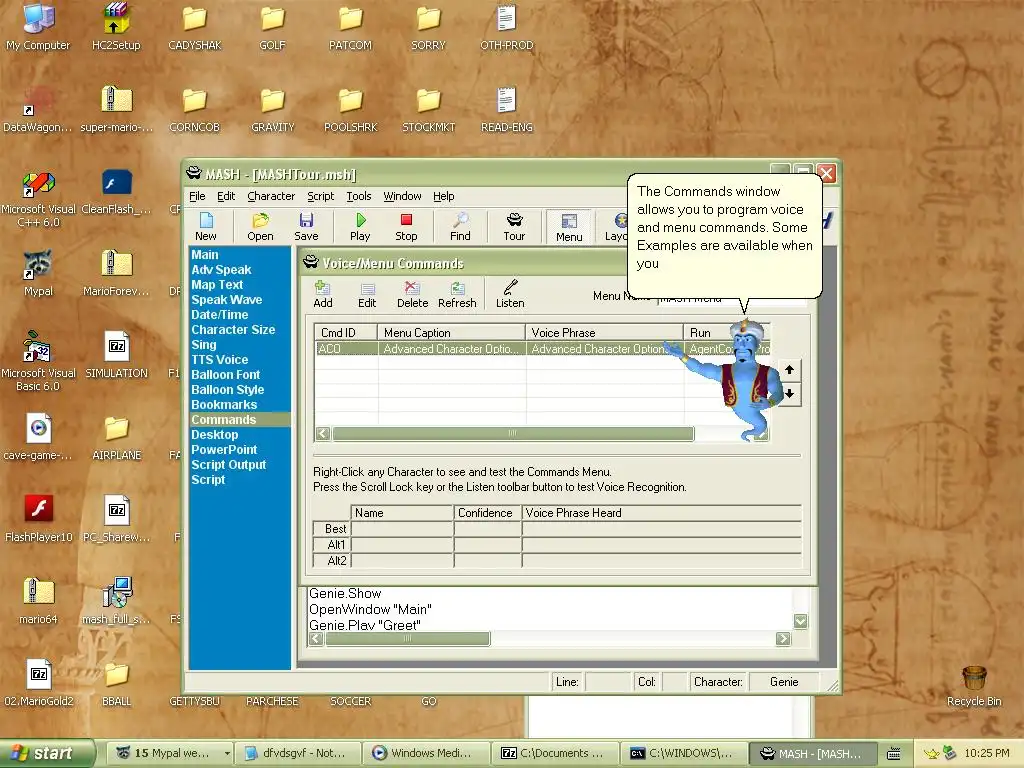Move the command up with the up arrow
The height and width of the screenshot is (768, 1024).
pyautogui.click(x=790, y=370)
